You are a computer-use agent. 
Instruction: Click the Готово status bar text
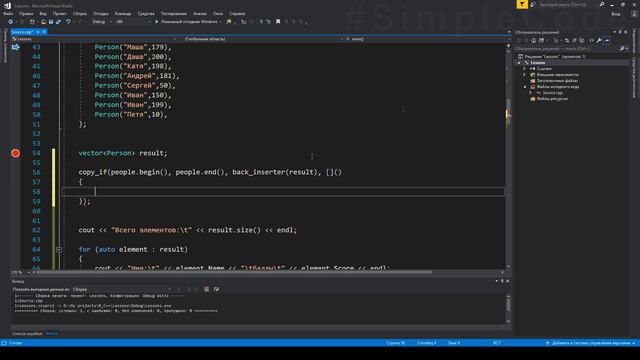[16, 343]
